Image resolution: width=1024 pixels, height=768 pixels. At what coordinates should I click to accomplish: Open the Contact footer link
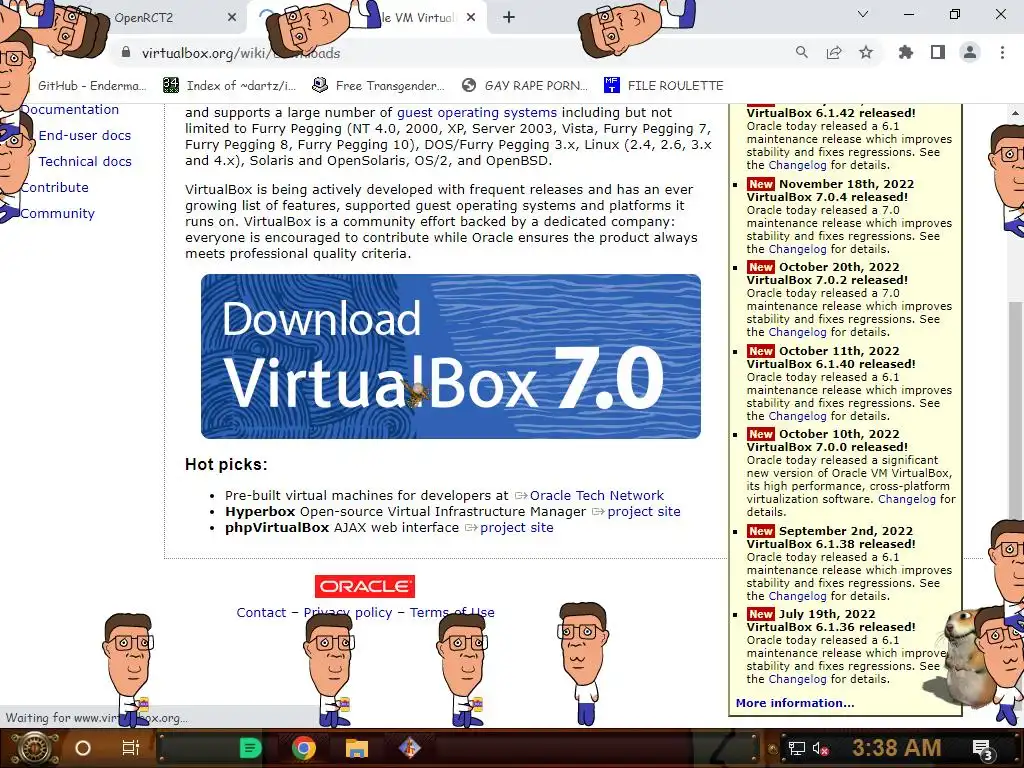[x=261, y=613]
